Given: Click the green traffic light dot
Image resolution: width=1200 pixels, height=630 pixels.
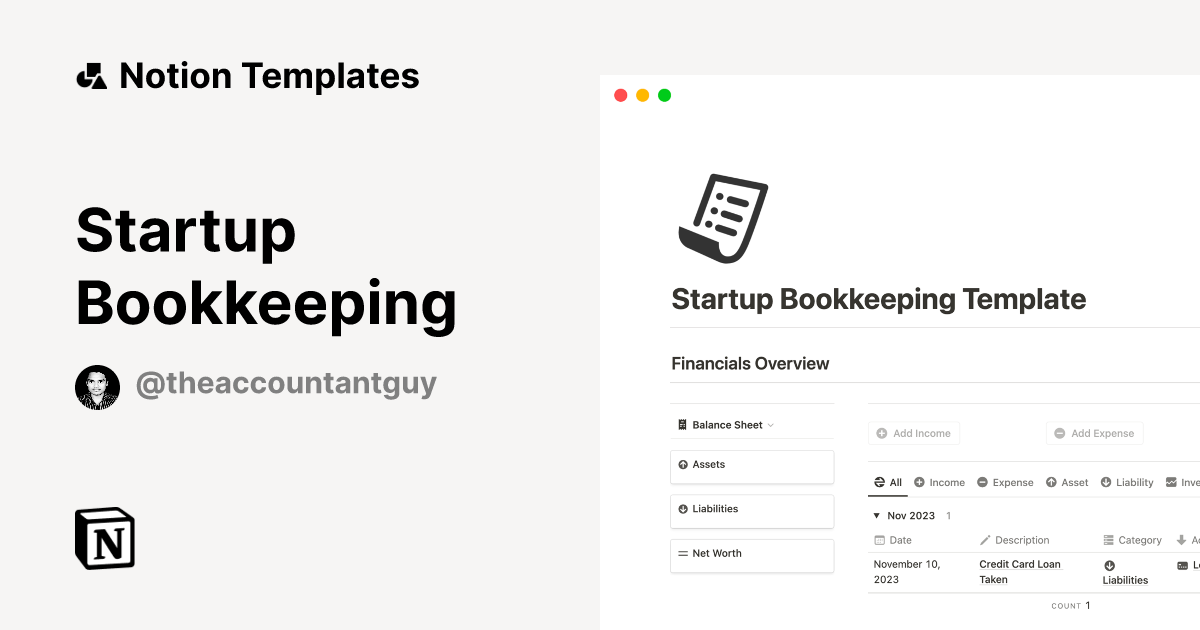Looking at the screenshot, I should pyautogui.click(x=663, y=94).
